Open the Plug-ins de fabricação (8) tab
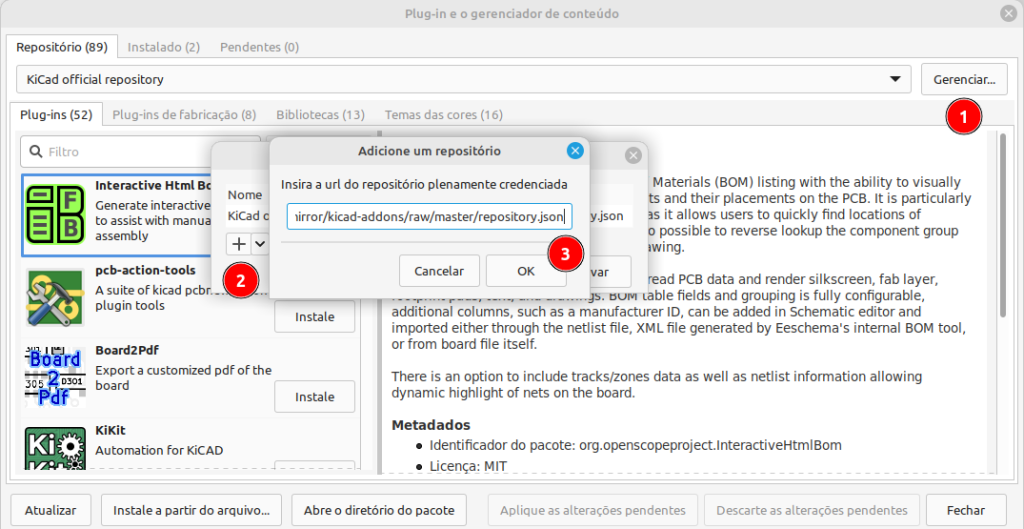Screen dimensions: 1024x529 [184, 115]
